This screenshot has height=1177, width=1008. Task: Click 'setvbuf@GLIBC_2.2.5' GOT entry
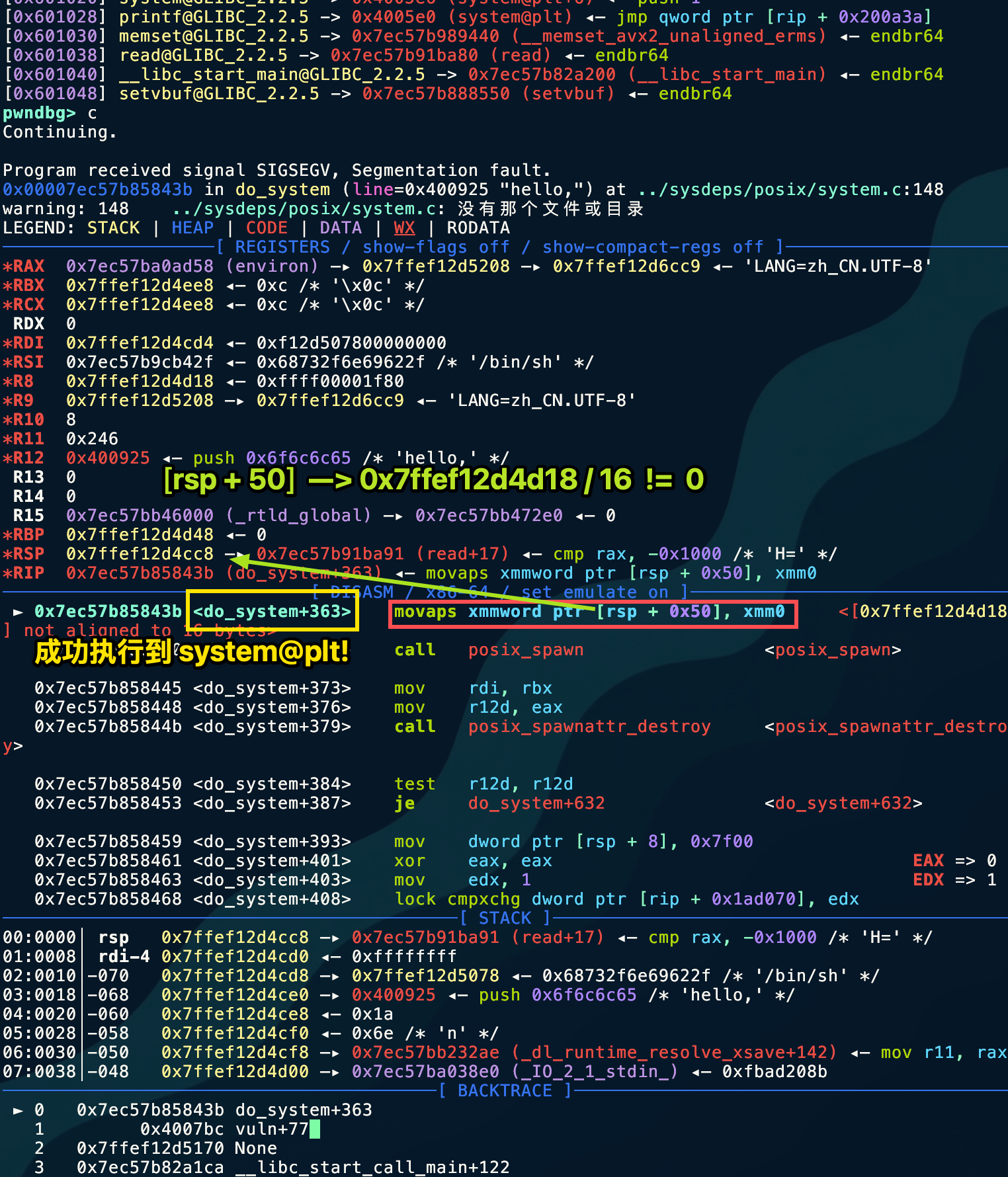(219, 94)
